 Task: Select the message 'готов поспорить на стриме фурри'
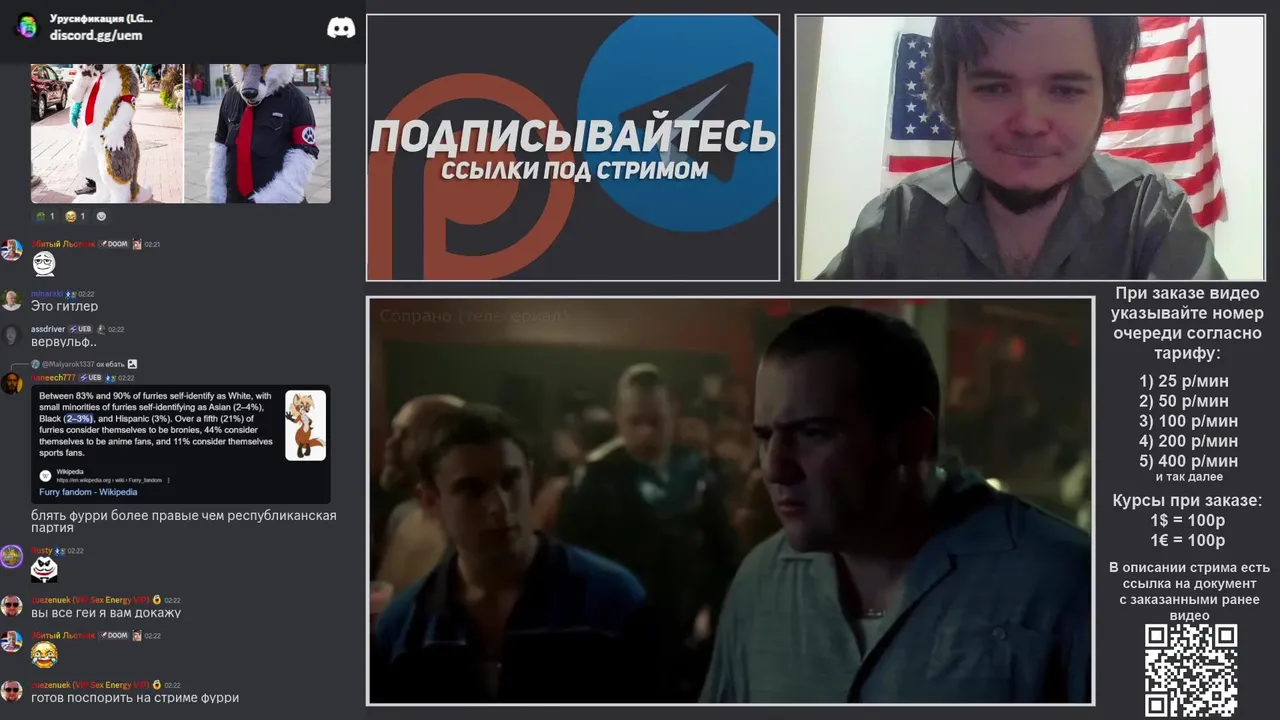(135, 698)
